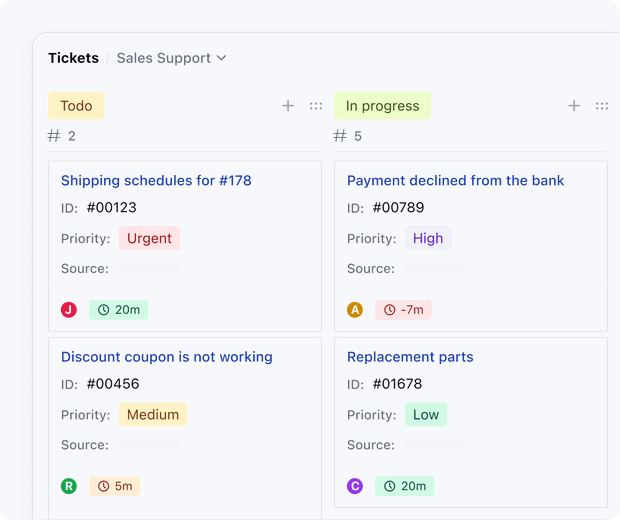Click the Source field of Shipping schedules ticket
This screenshot has height=520, width=620.
(x=149, y=268)
